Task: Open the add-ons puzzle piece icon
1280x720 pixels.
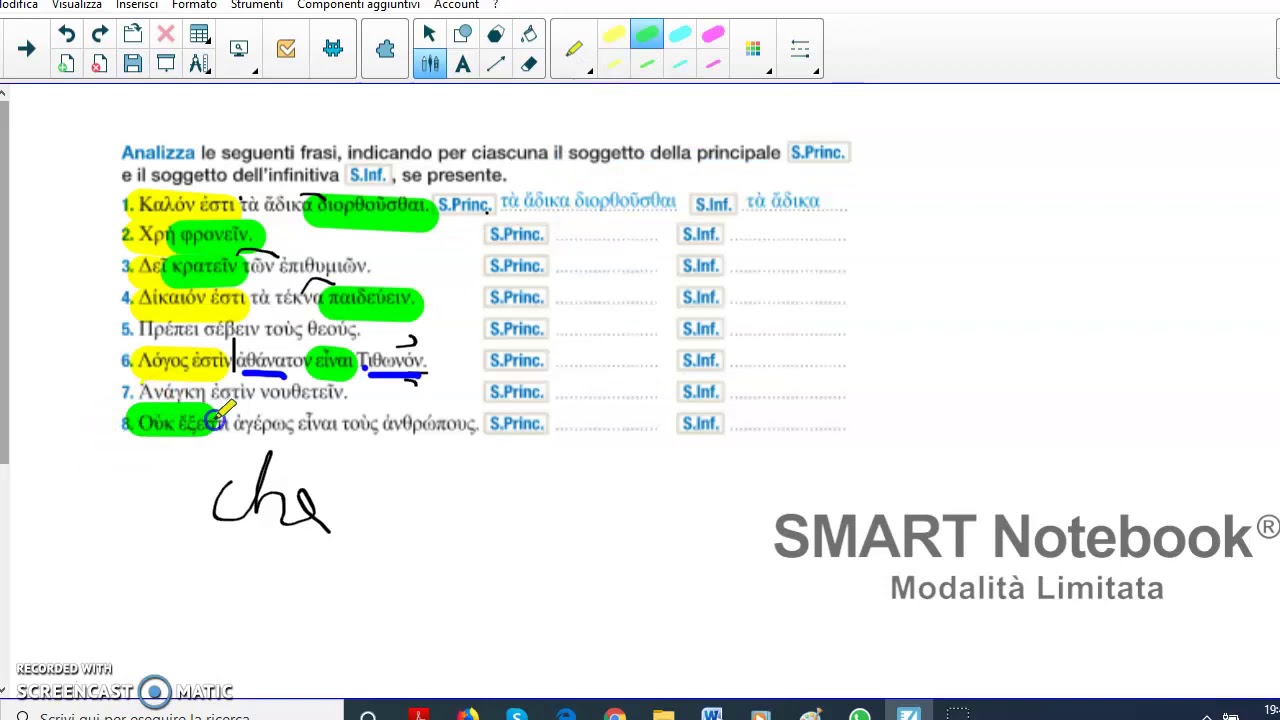Action: (385, 48)
